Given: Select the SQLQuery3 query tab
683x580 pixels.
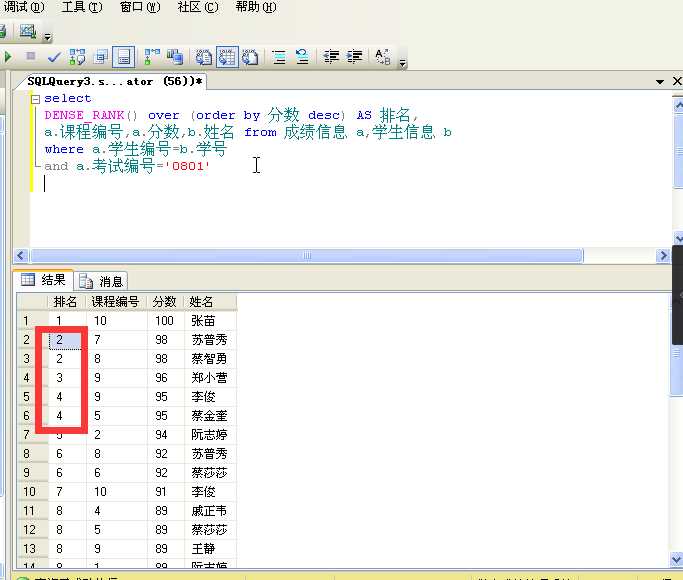Looking at the screenshot, I should (x=114, y=81).
